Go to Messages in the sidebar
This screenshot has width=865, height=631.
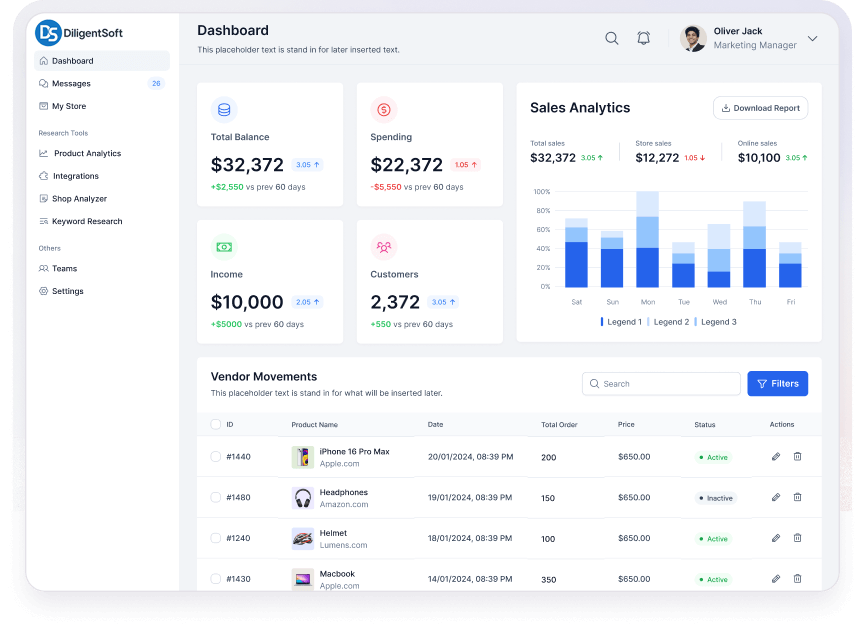71,84
